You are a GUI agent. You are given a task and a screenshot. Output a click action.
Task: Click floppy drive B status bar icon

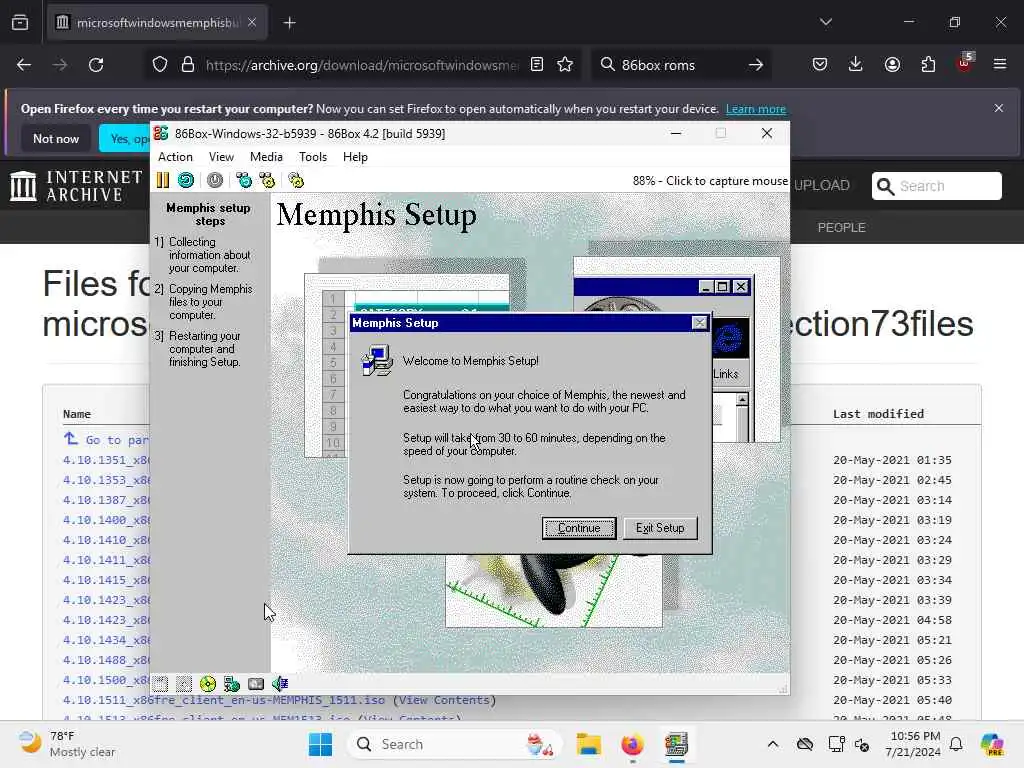[x=184, y=684]
